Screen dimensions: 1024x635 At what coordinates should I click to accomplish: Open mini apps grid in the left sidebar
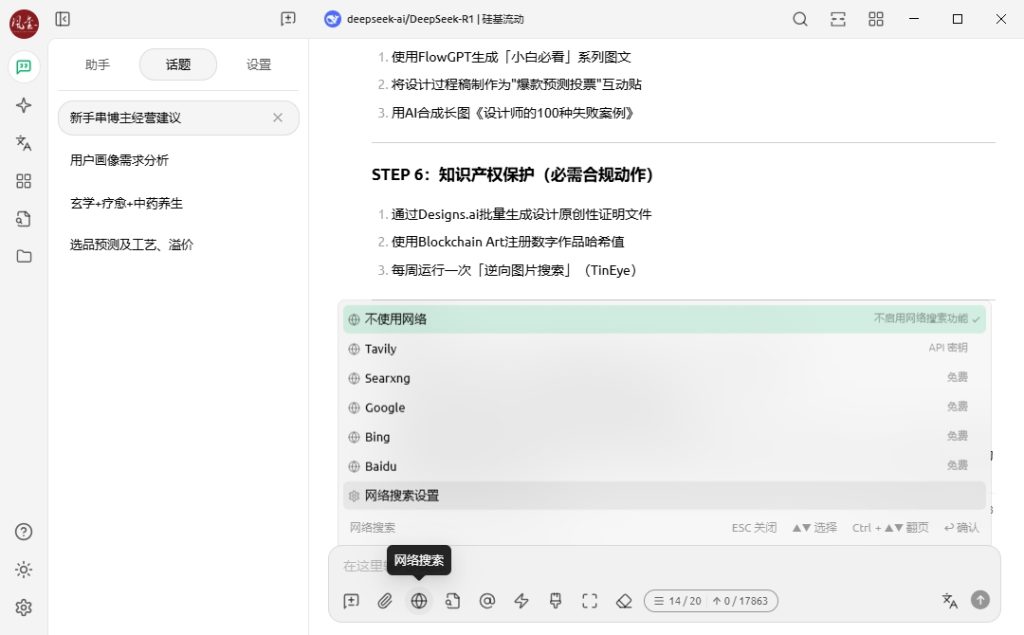[x=24, y=181]
